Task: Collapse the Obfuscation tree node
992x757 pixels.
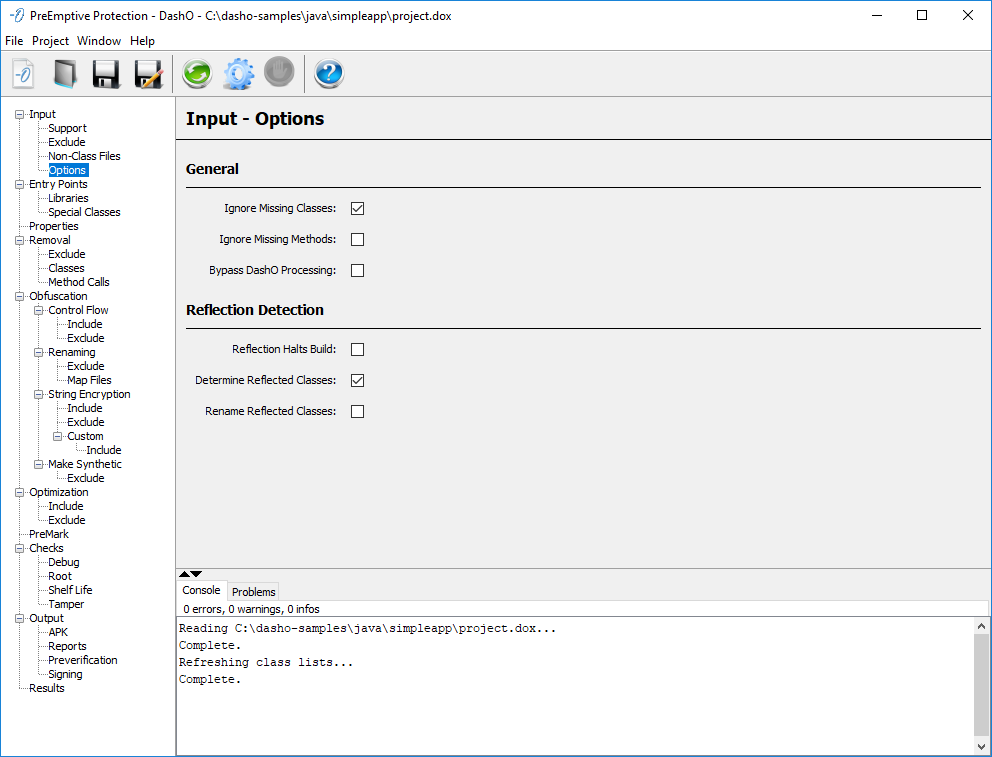Action: (20, 296)
